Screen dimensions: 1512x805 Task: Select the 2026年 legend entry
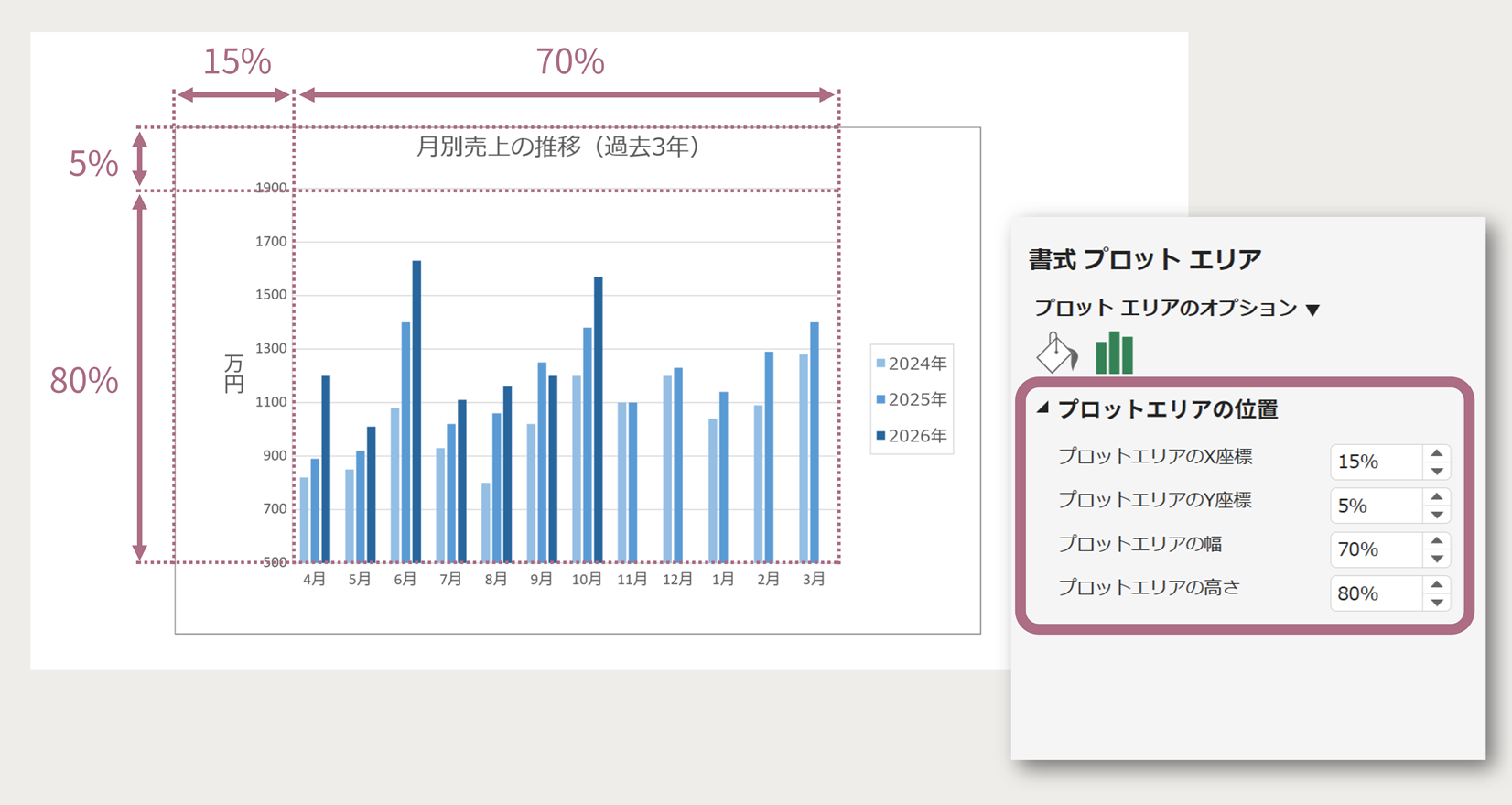(x=912, y=436)
